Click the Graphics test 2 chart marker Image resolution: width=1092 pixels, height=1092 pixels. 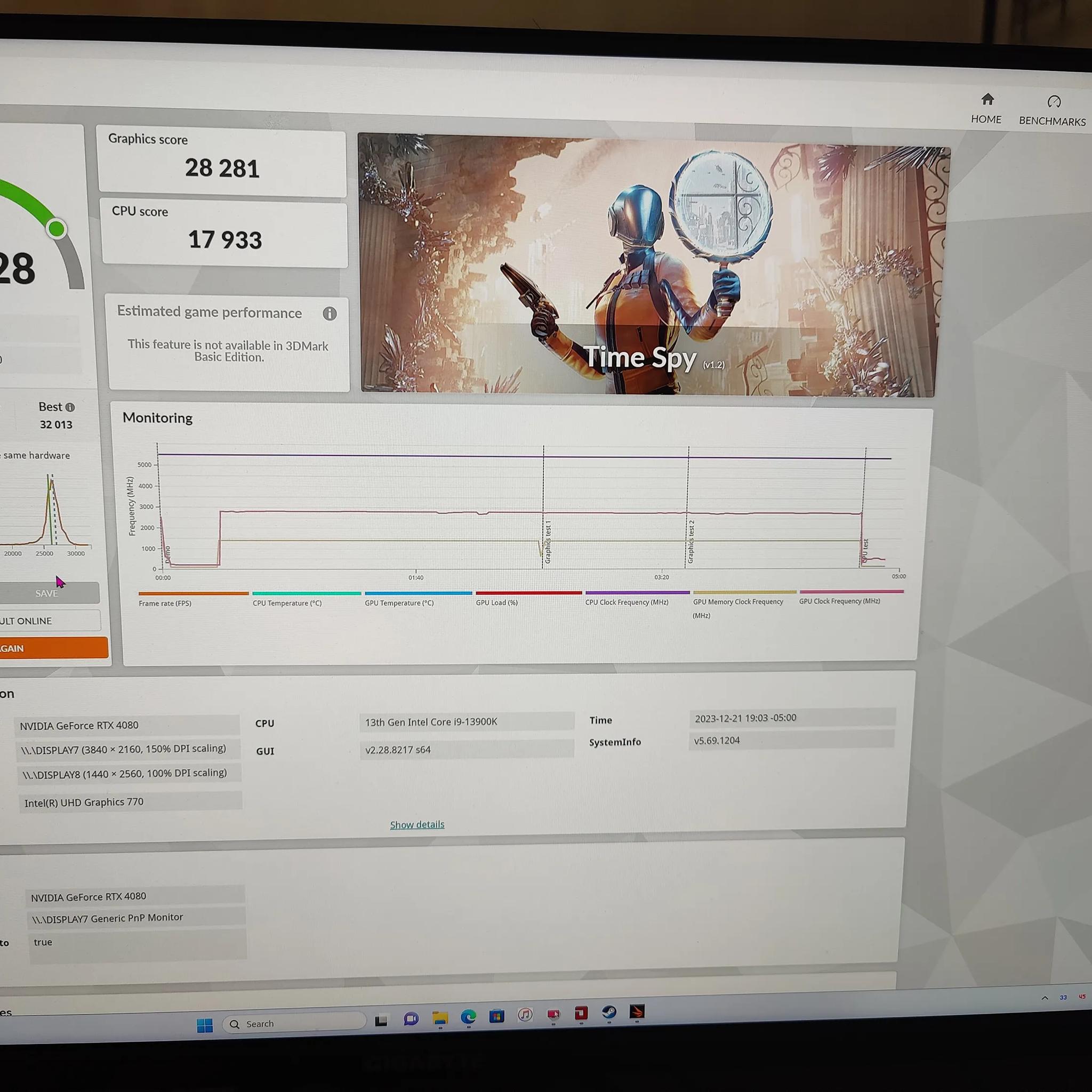[690, 542]
